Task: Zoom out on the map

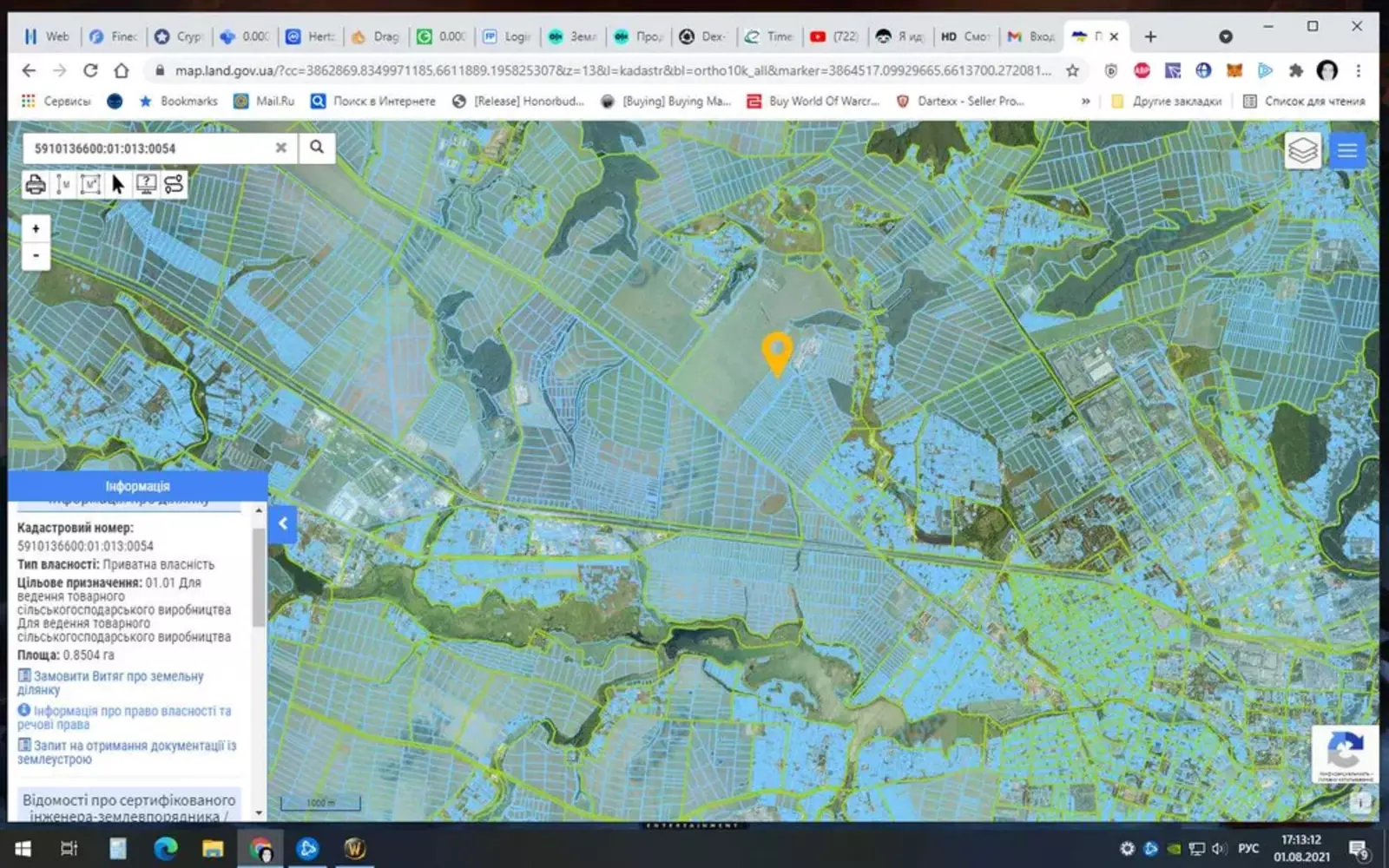Action: click(36, 256)
